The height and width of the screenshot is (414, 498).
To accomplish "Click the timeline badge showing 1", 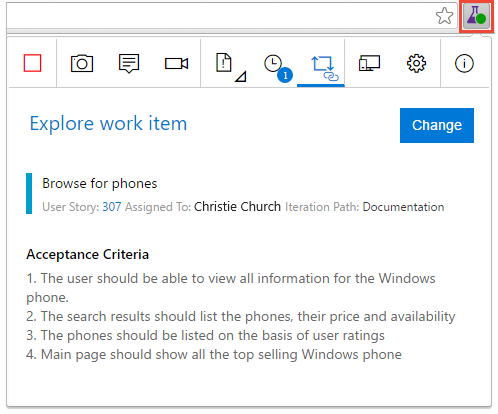I will [285, 75].
